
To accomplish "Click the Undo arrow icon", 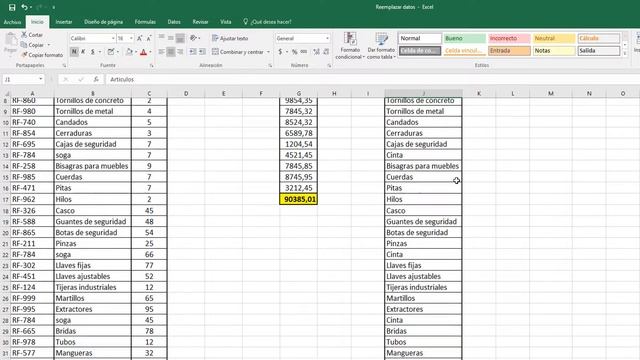I will (24, 7).
